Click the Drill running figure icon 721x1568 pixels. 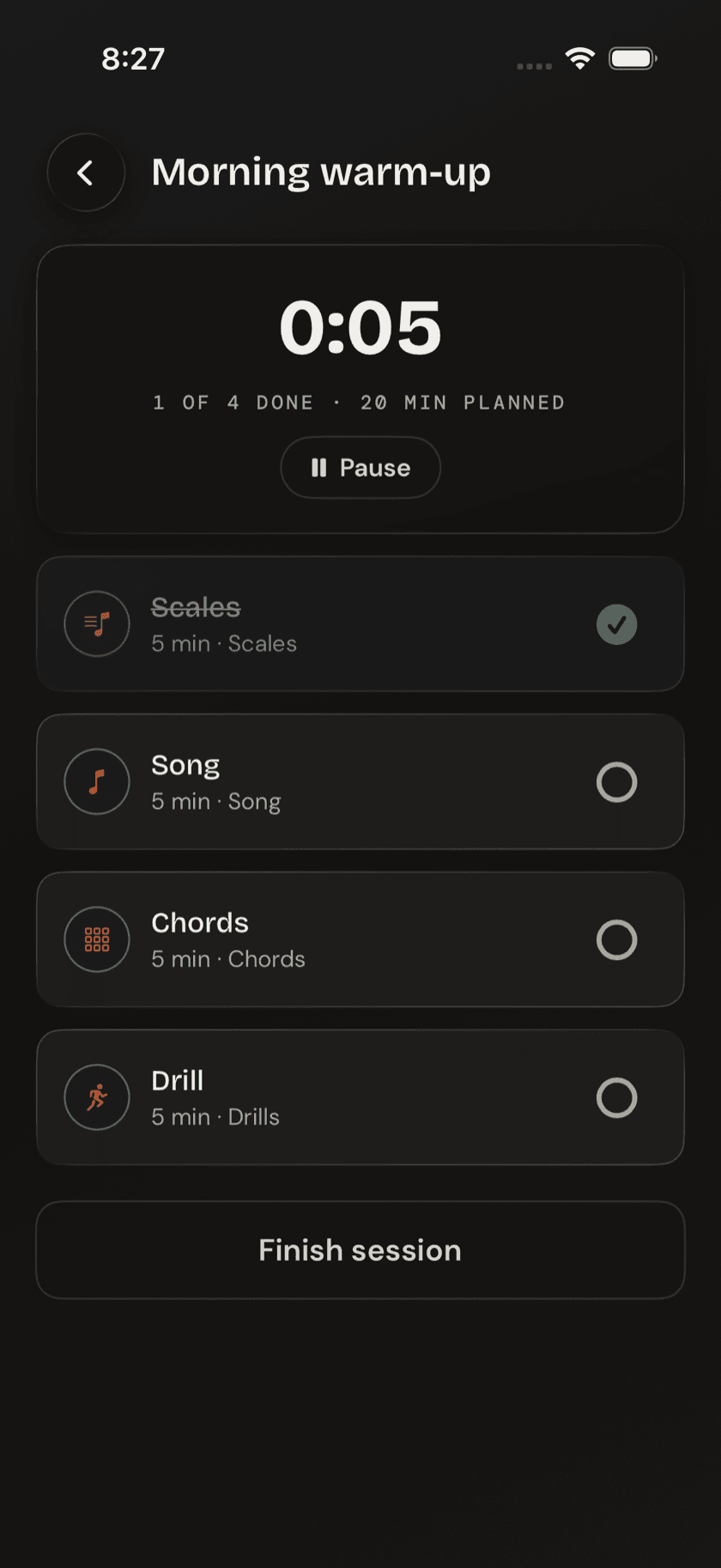pyautogui.click(x=97, y=1097)
